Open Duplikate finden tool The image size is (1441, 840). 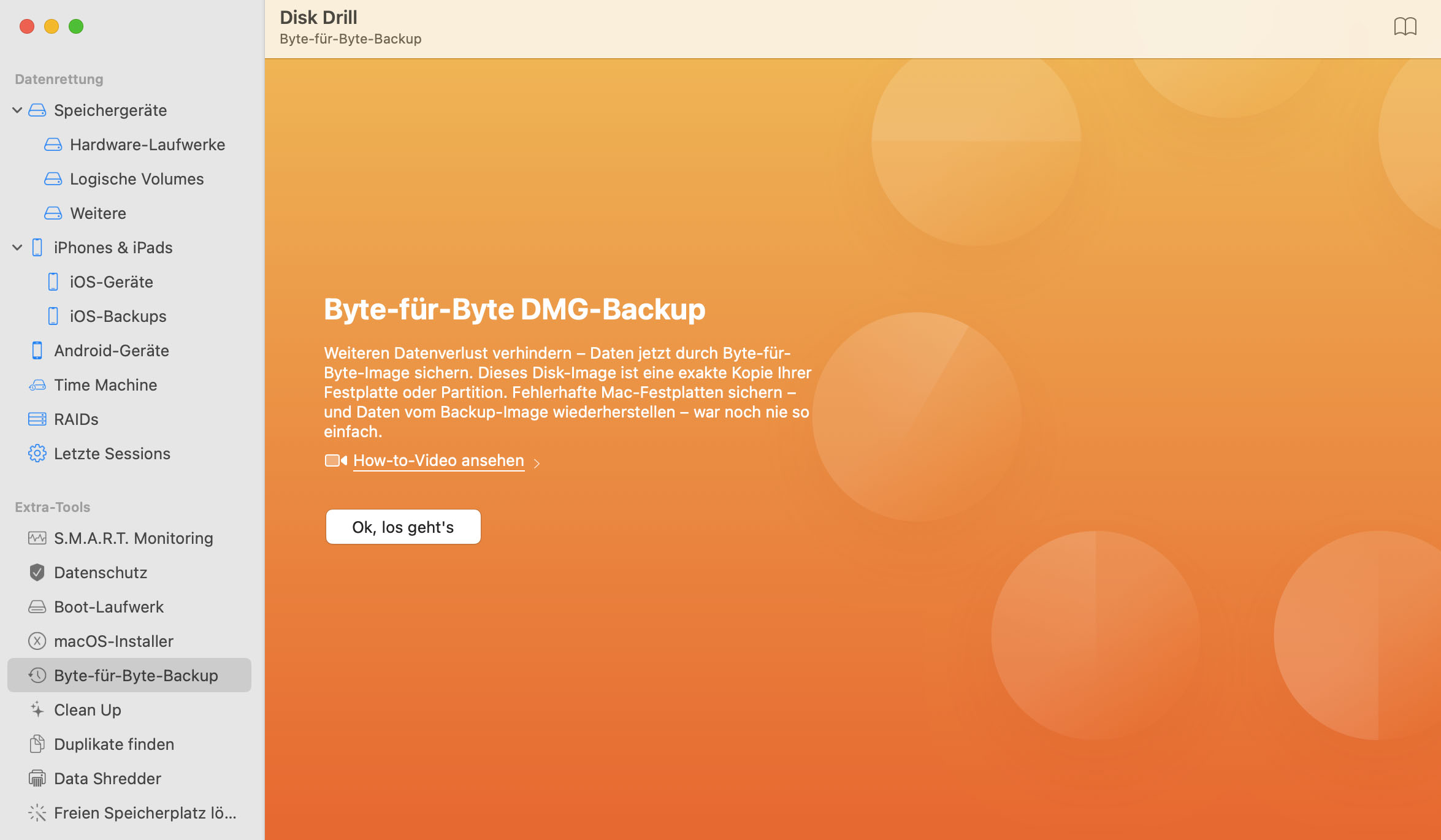(114, 744)
